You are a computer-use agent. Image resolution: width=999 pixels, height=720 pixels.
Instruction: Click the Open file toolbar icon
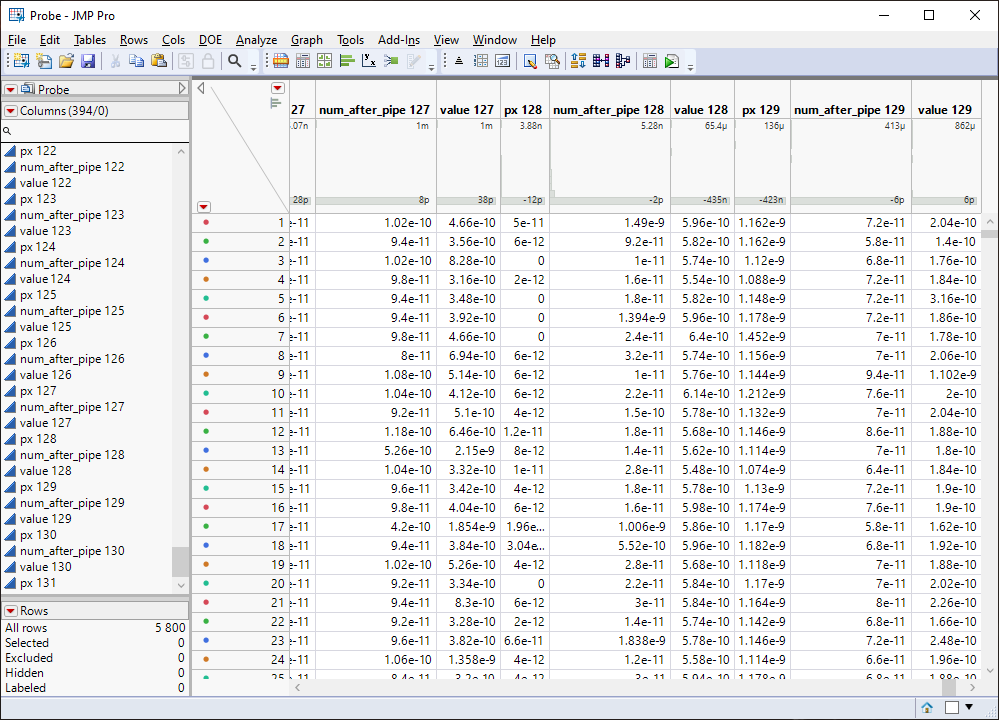66,61
